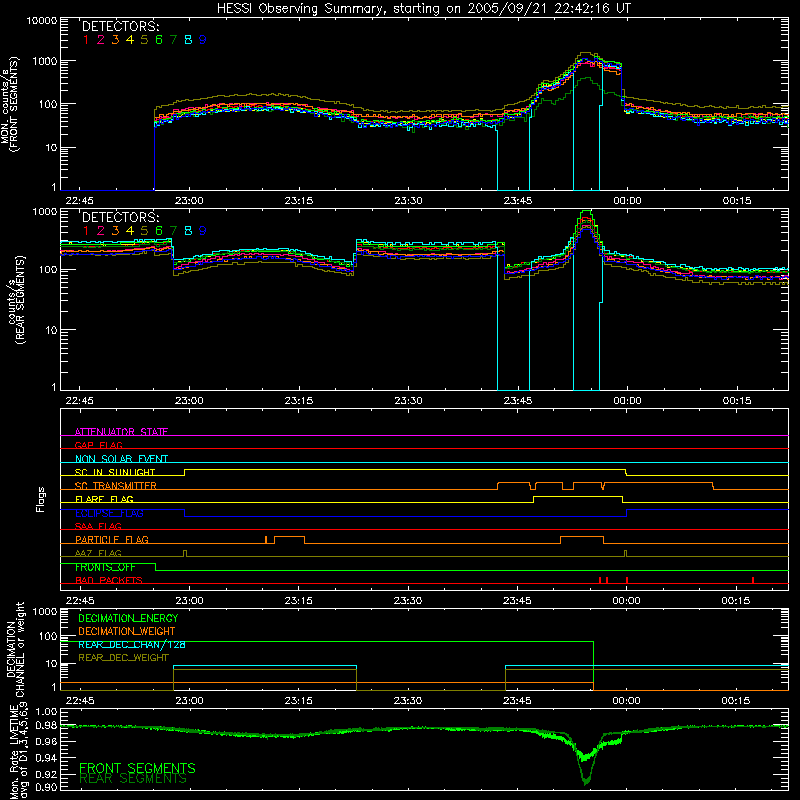Click the 0.92 tick on the livetime y-axis
The width and height of the screenshot is (800, 800).
(x=46, y=774)
